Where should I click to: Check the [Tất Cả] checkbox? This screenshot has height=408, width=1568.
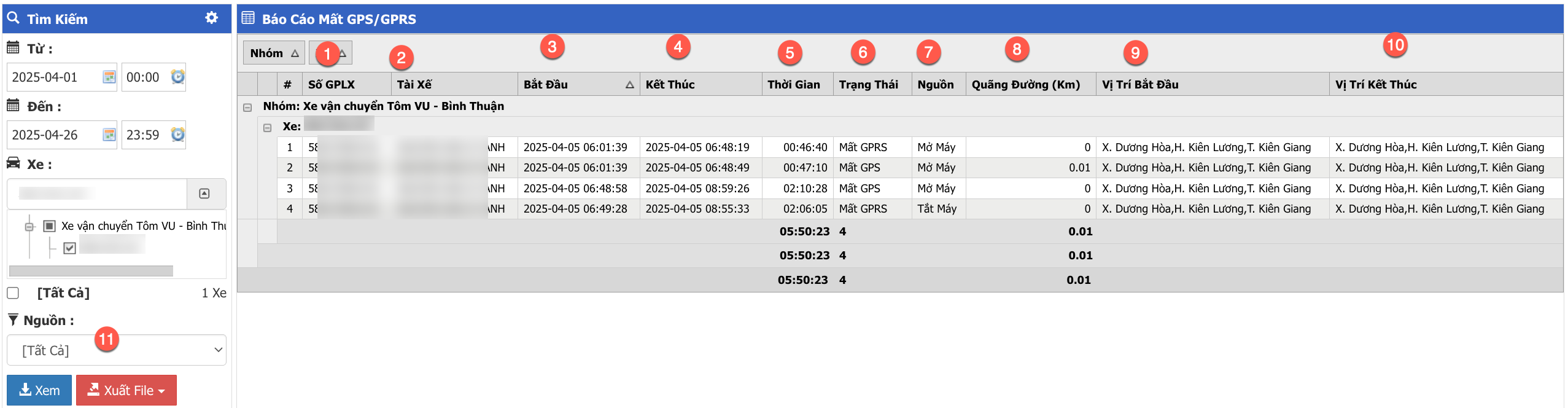tap(13, 293)
